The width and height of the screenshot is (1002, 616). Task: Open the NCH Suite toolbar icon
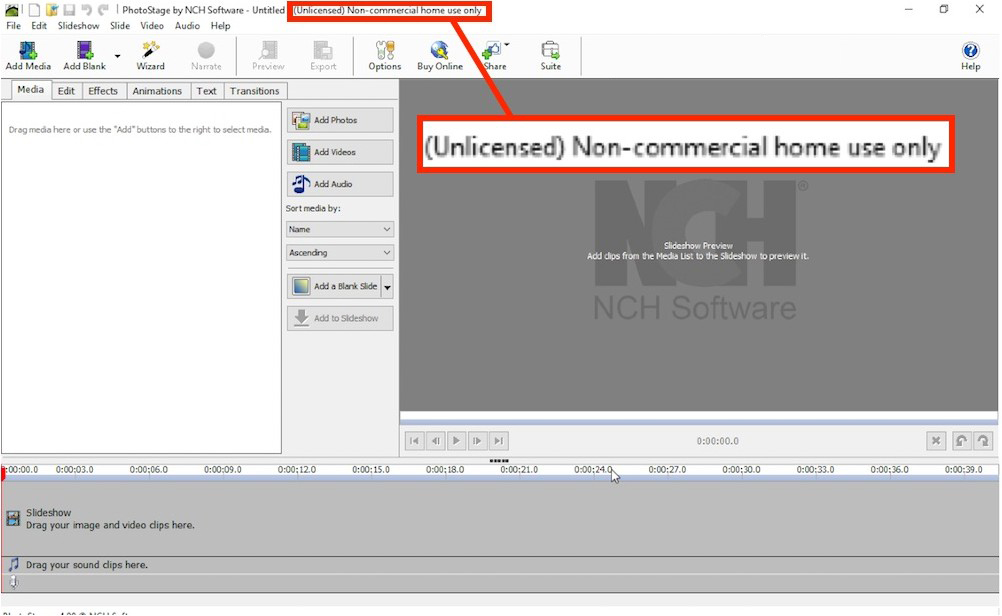(550, 56)
